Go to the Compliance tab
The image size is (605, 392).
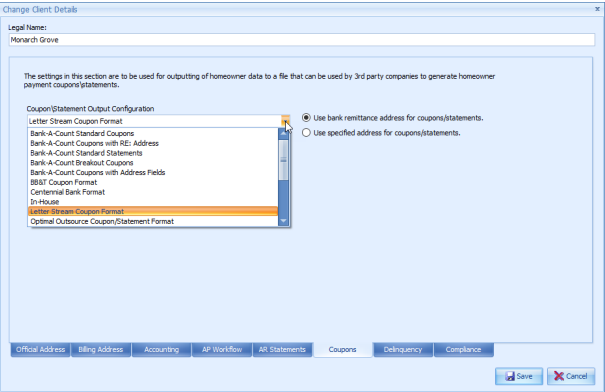tap(463, 350)
